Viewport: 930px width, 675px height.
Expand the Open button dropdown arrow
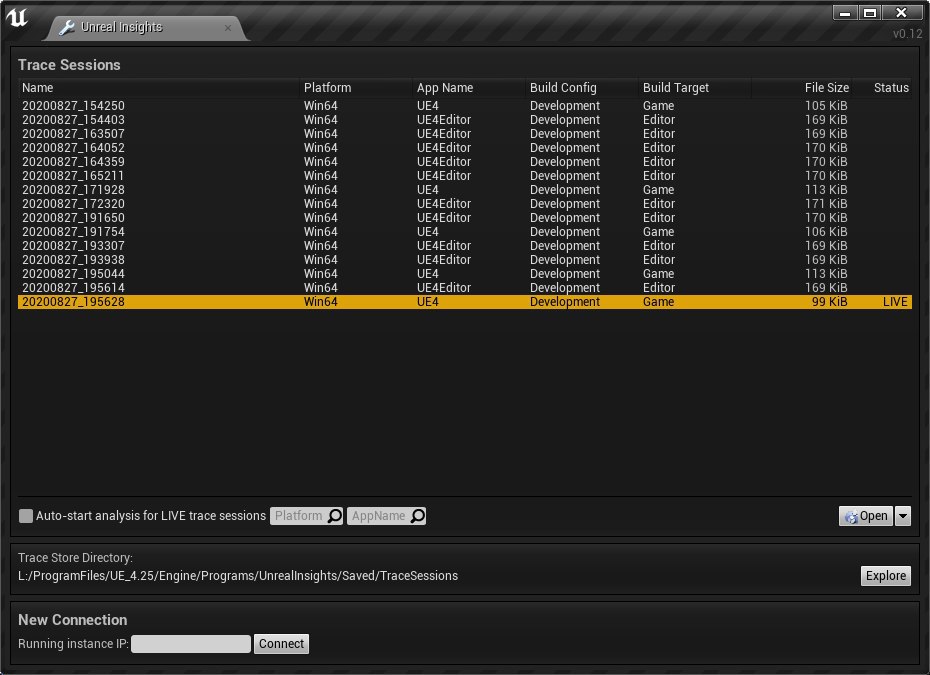pos(903,515)
